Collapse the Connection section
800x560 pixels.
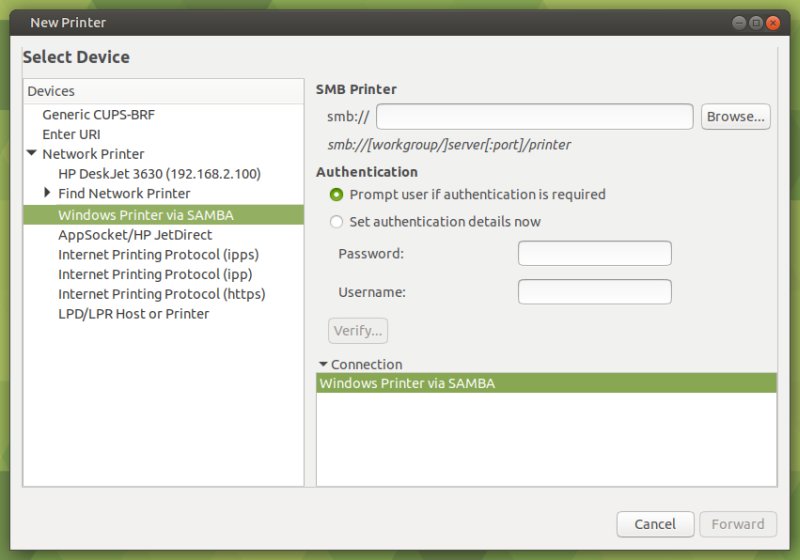(323, 365)
